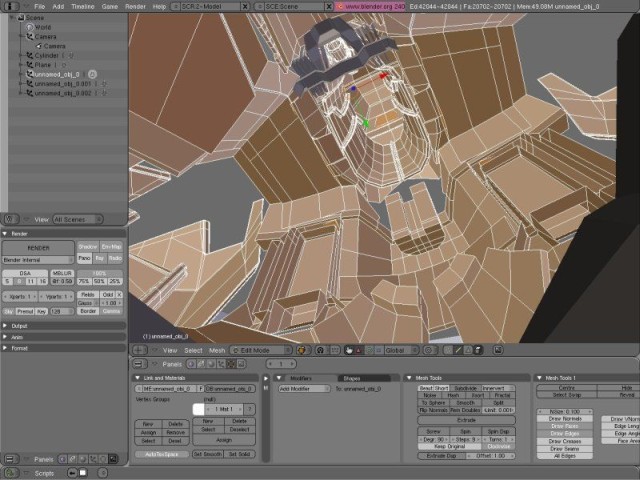640x480 pixels.
Task: Click the info window type icon at top-left
Action: [x=11, y=6]
